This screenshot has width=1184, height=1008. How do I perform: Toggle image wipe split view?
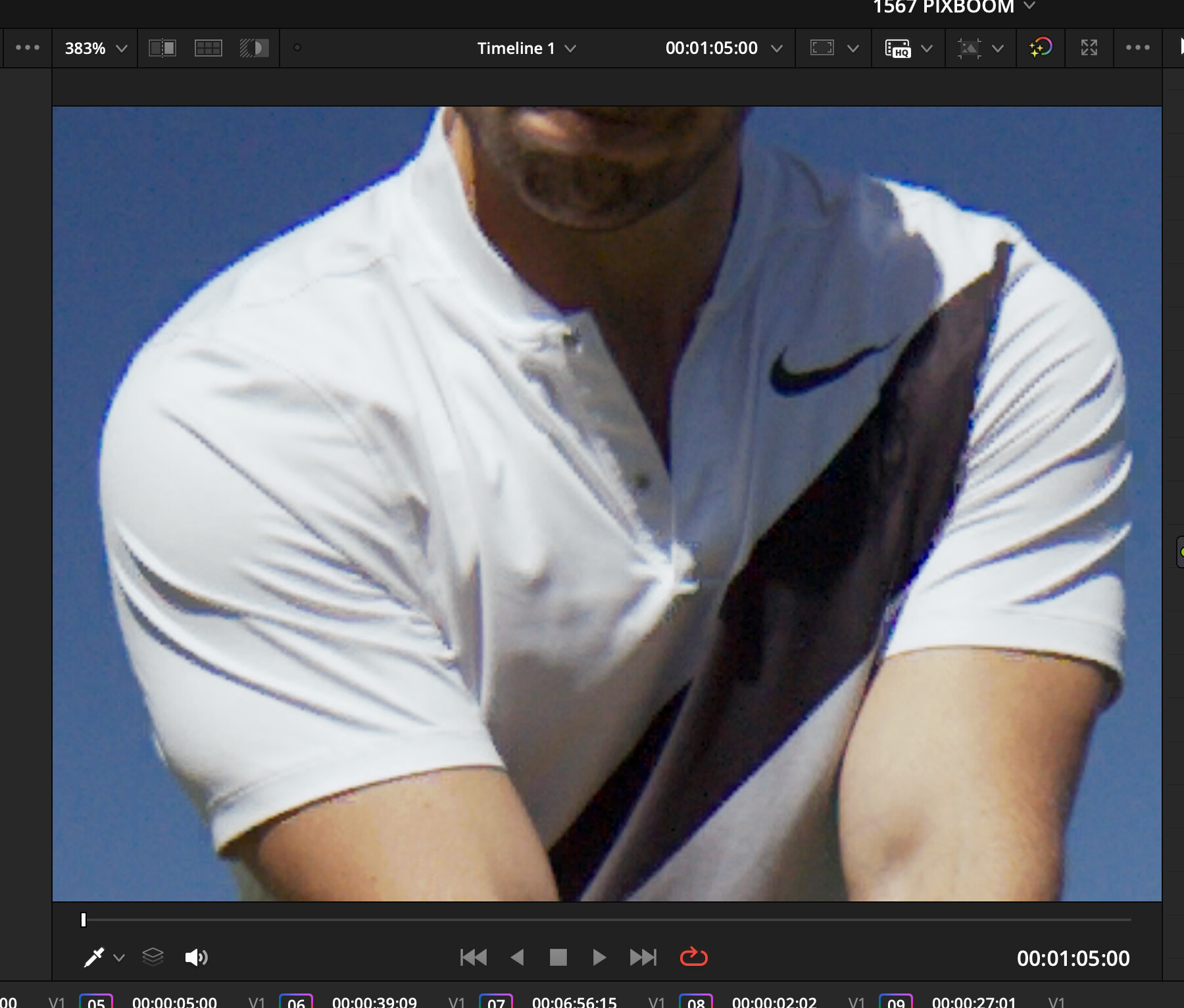tap(162, 48)
